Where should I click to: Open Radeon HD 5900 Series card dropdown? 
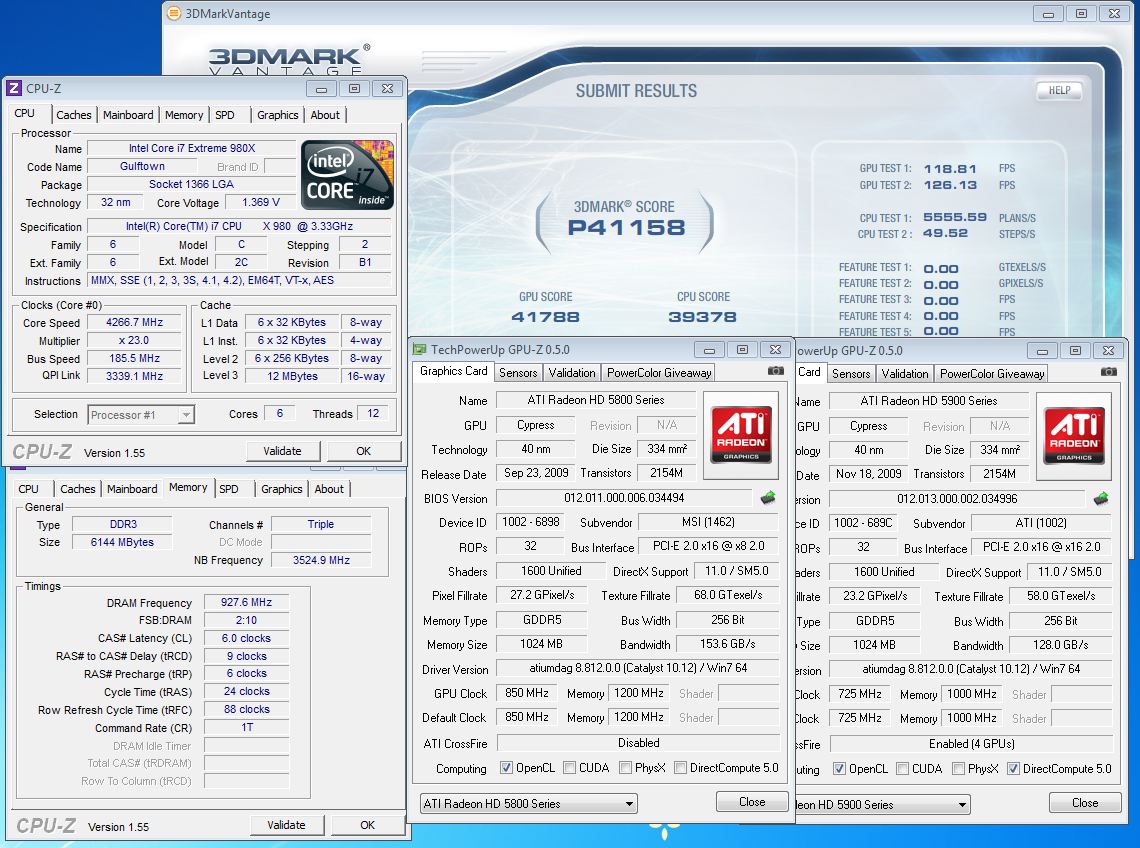click(883, 804)
